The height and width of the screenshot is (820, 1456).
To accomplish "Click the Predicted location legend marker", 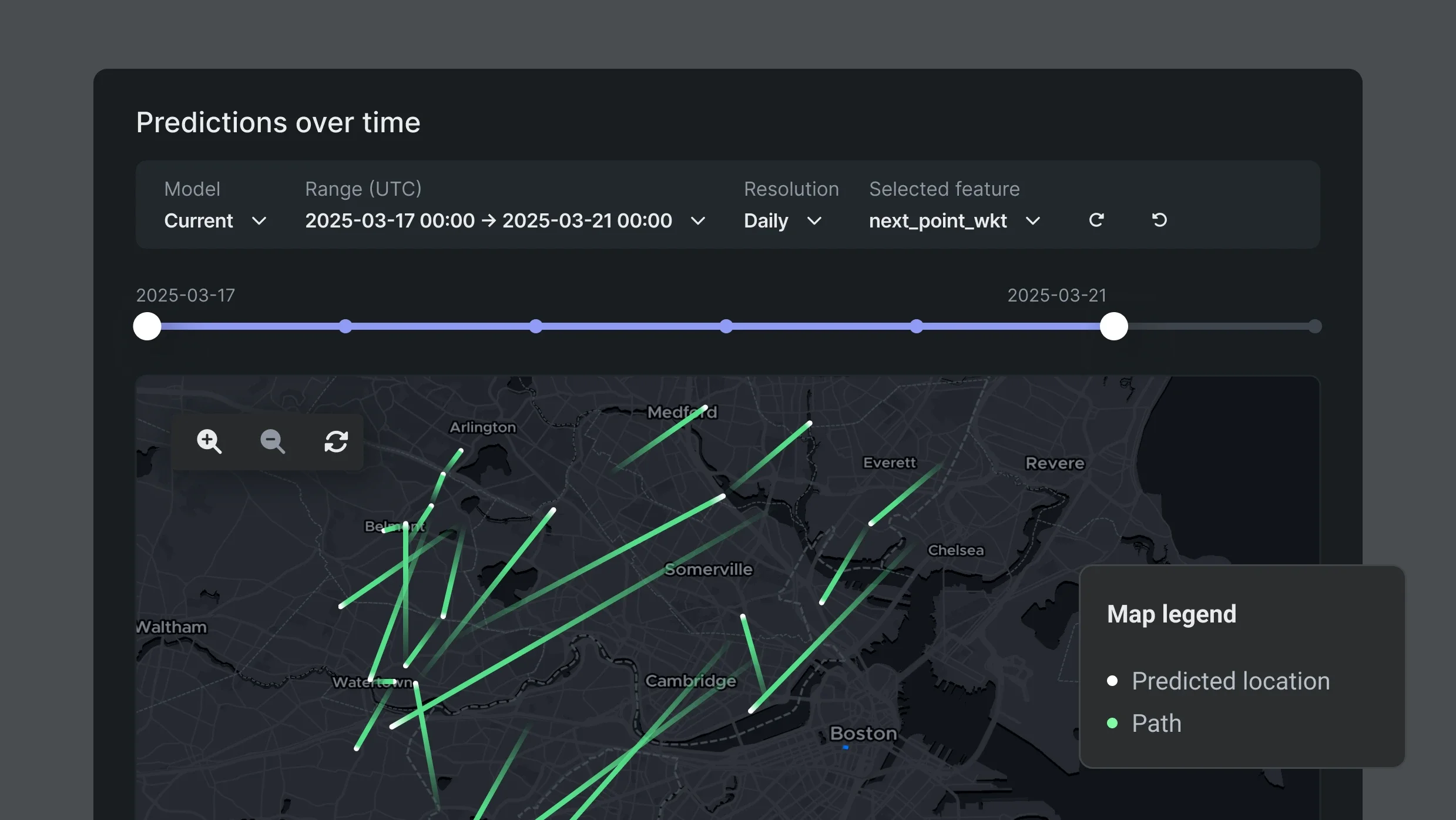I will pos(1112,681).
